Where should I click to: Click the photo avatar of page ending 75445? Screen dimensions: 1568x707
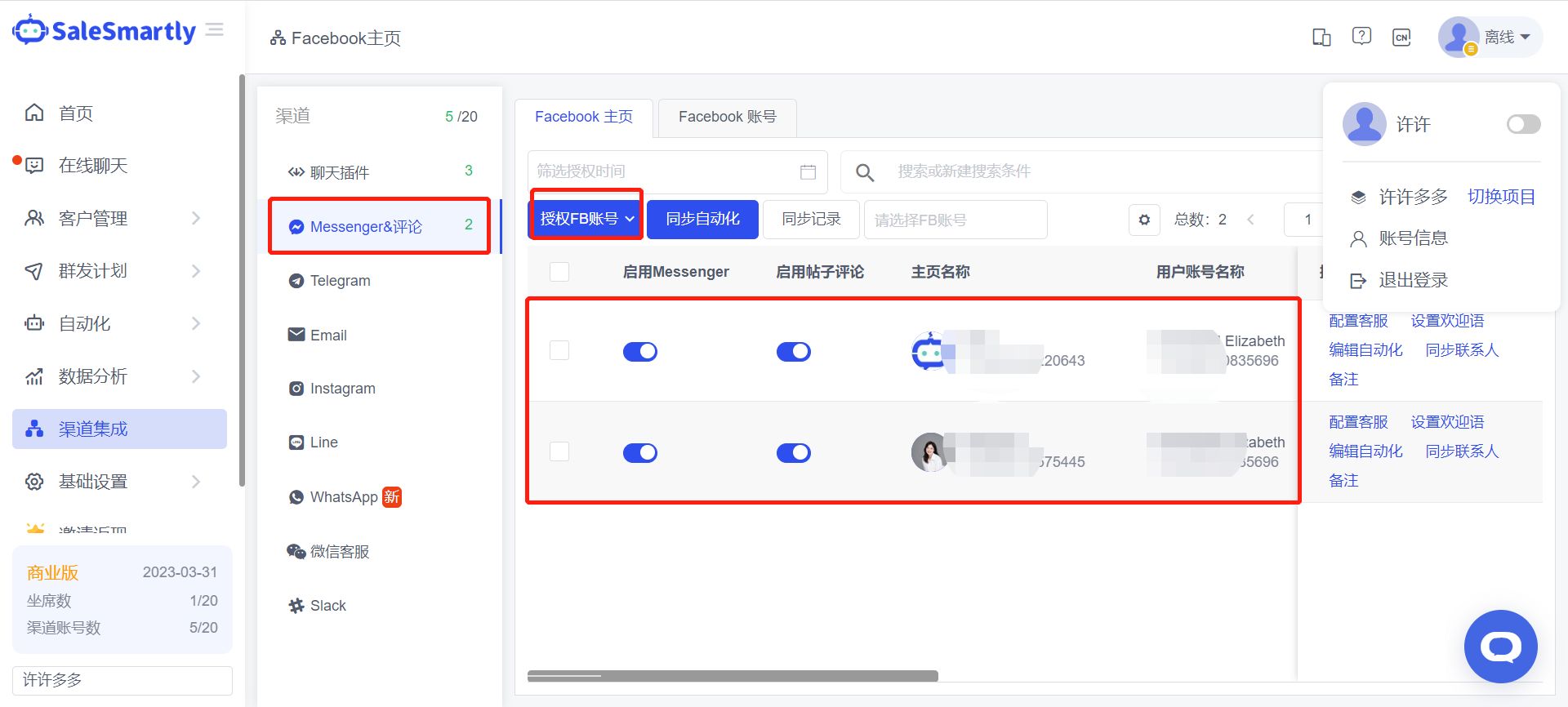click(929, 452)
